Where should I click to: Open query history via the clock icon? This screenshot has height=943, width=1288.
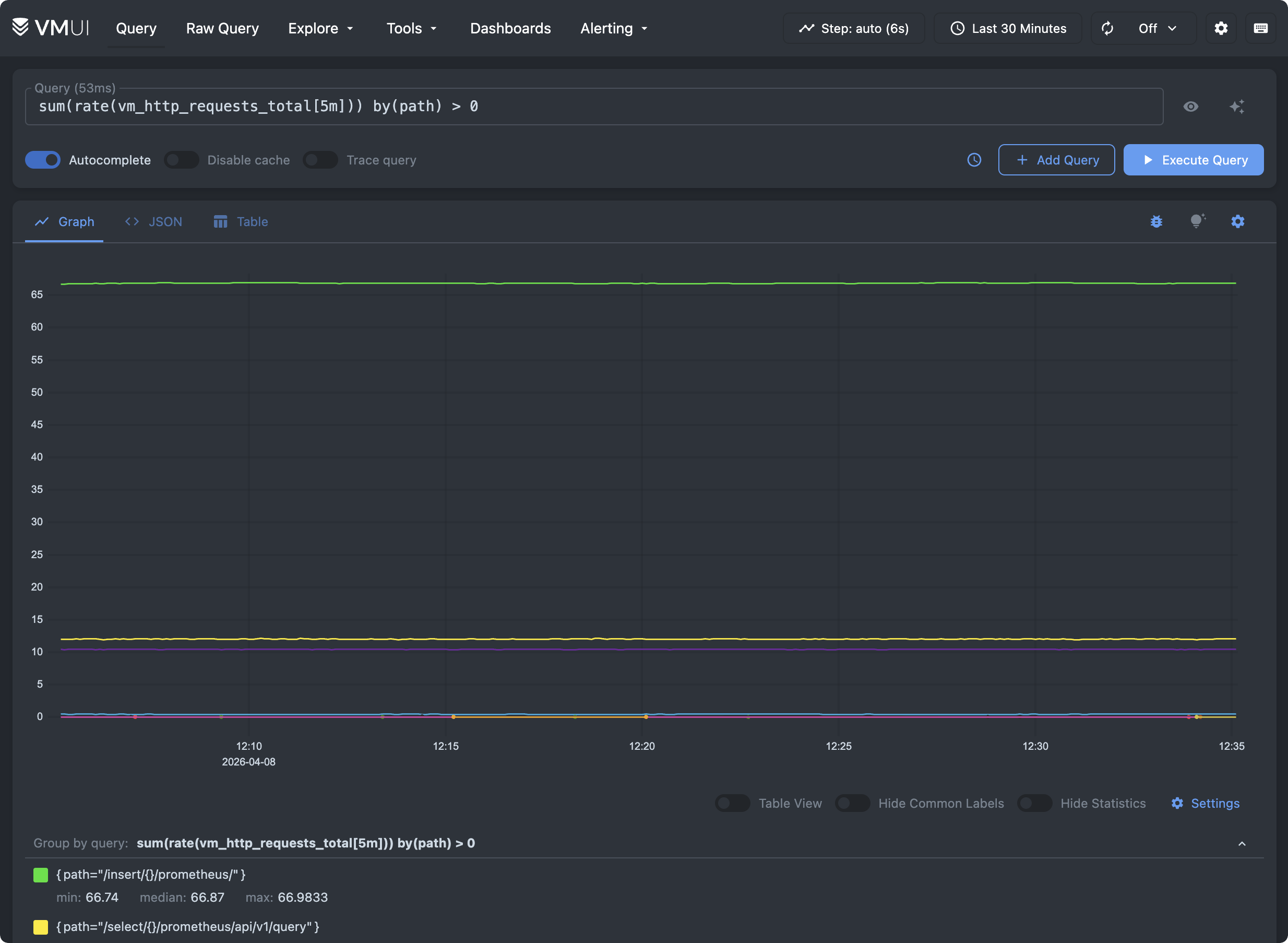coord(974,160)
